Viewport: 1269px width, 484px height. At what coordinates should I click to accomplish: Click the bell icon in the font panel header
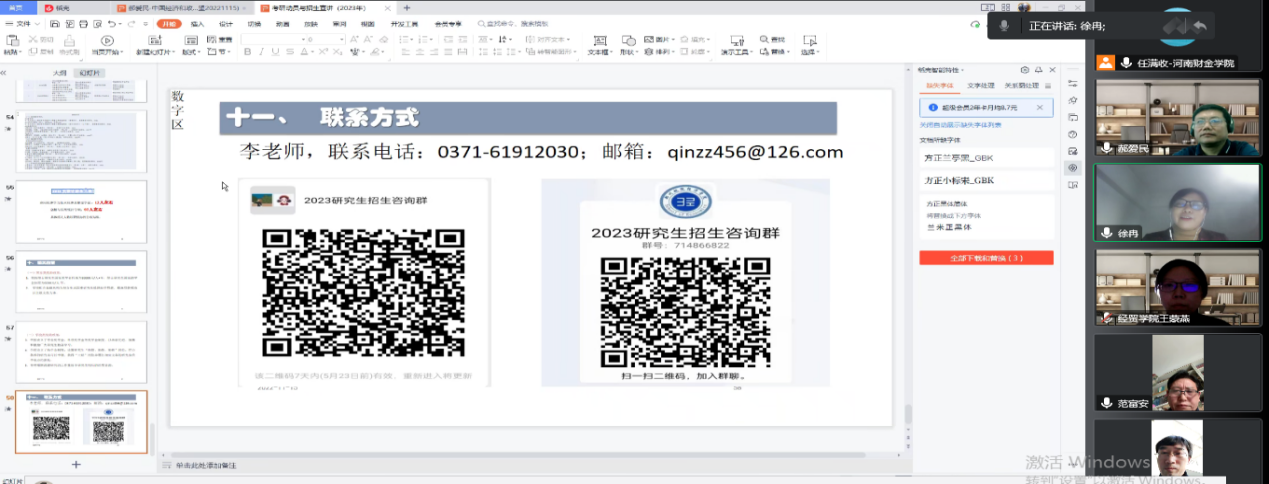click(1038, 70)
